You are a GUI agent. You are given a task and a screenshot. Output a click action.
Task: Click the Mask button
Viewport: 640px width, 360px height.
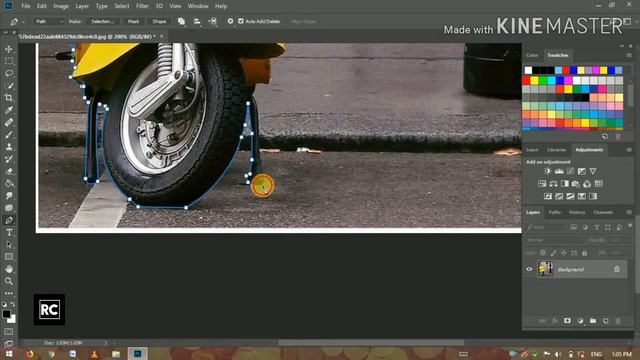(133, 21)
